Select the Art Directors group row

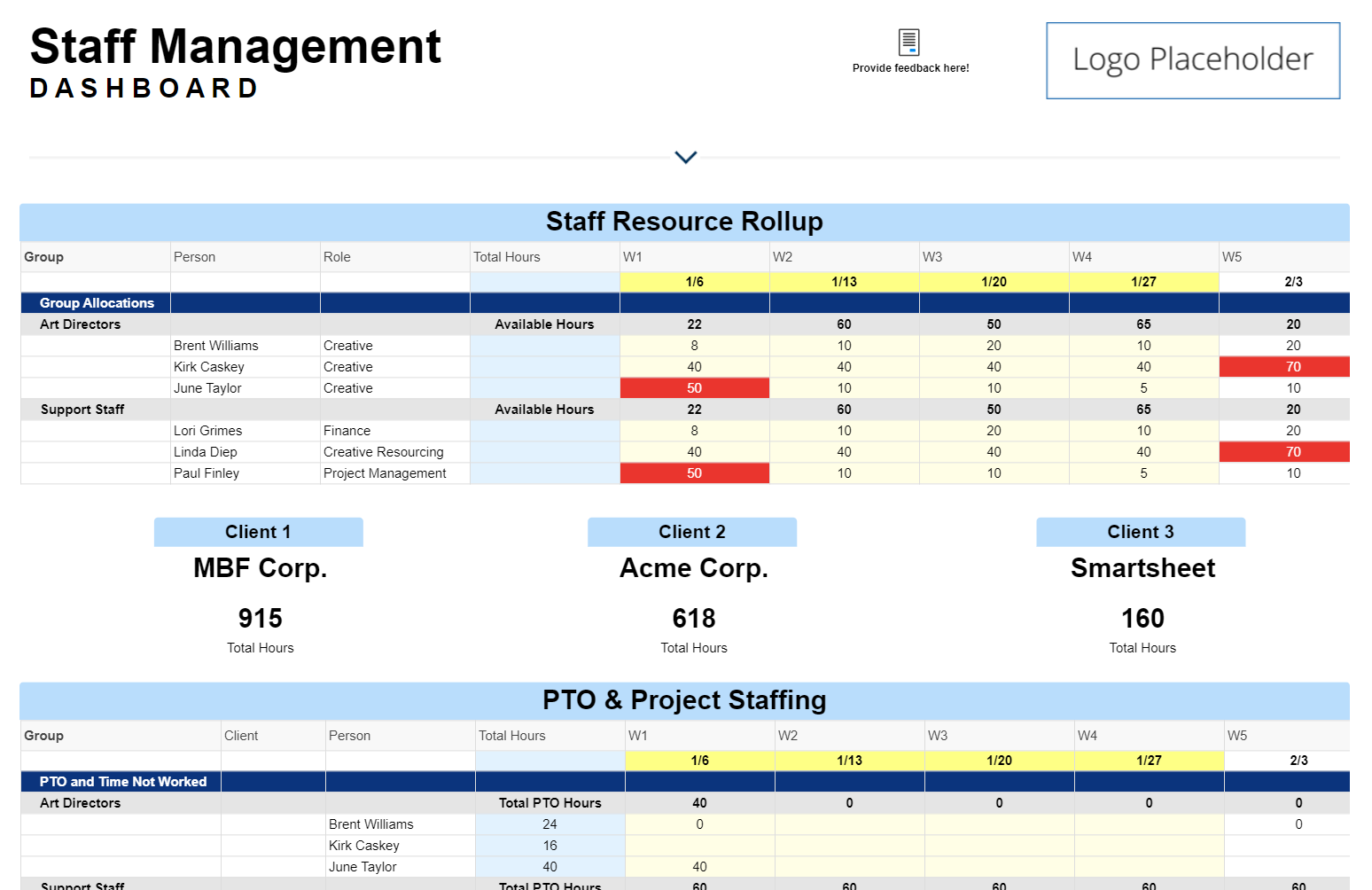[x=80, y=324]
